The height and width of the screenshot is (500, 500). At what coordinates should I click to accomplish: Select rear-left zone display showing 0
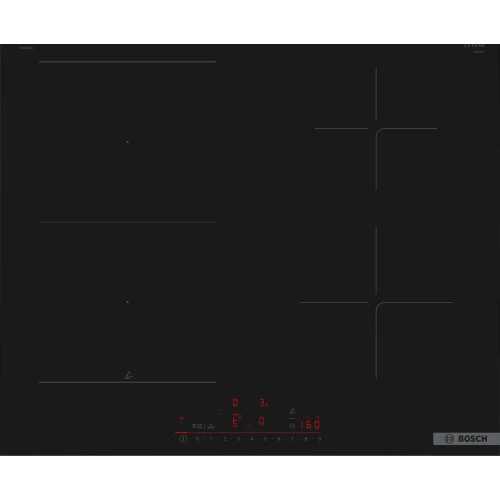[x=235, y=403]
